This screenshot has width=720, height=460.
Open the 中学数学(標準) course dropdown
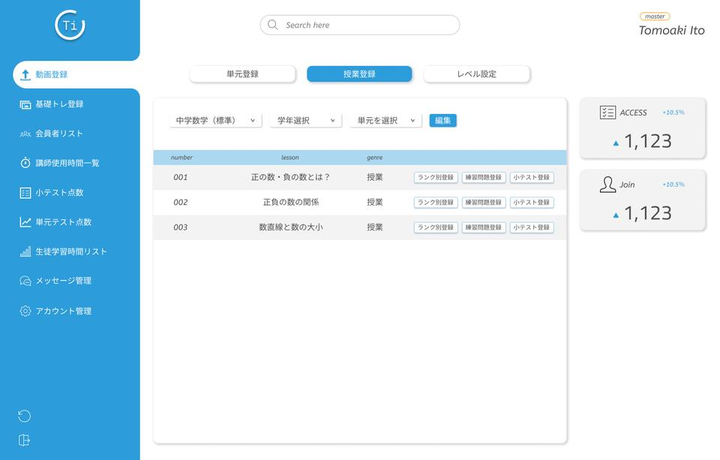coord(215,121)
